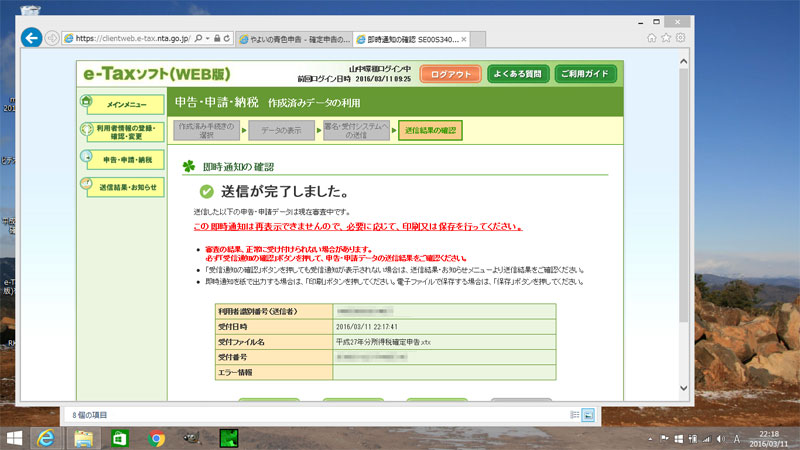The height and width of the screenshot is (450, 800).
Task: Open File Explorer from the taskbar
Action: pos(82,437)
